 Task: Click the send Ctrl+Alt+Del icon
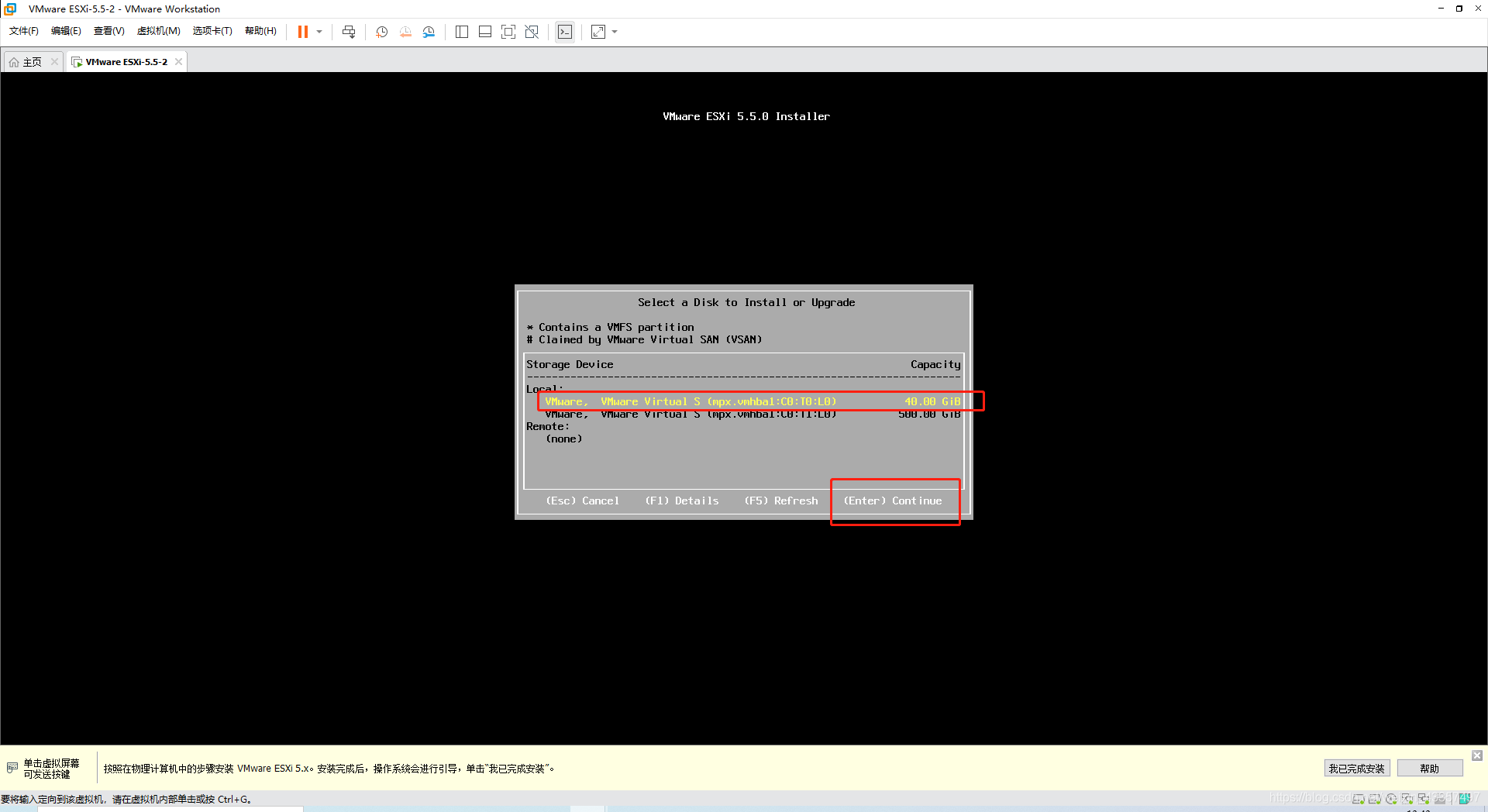pyautogui.click(x=349, y=32)
